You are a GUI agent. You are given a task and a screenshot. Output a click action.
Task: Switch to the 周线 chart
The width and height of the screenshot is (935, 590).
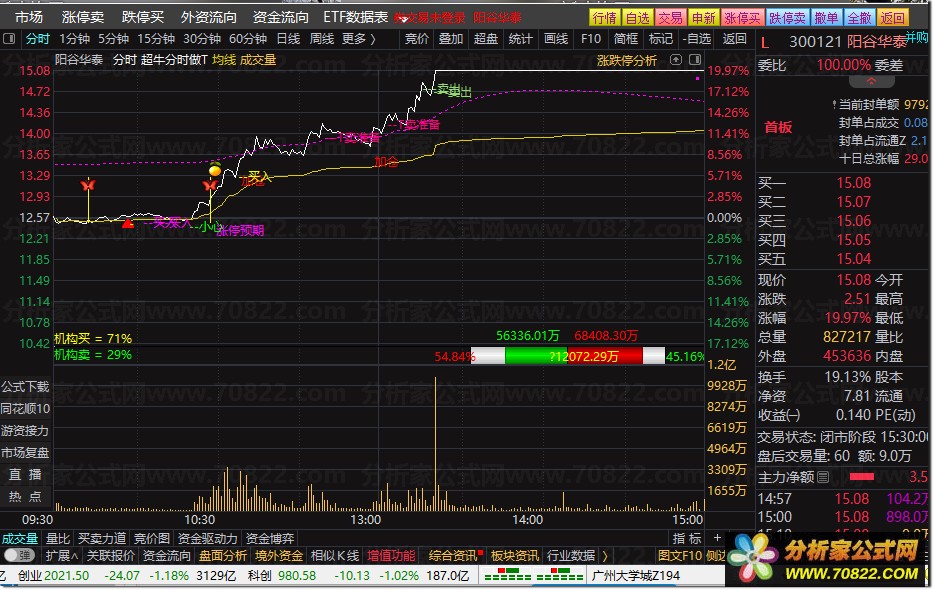(x=322, y=39)
